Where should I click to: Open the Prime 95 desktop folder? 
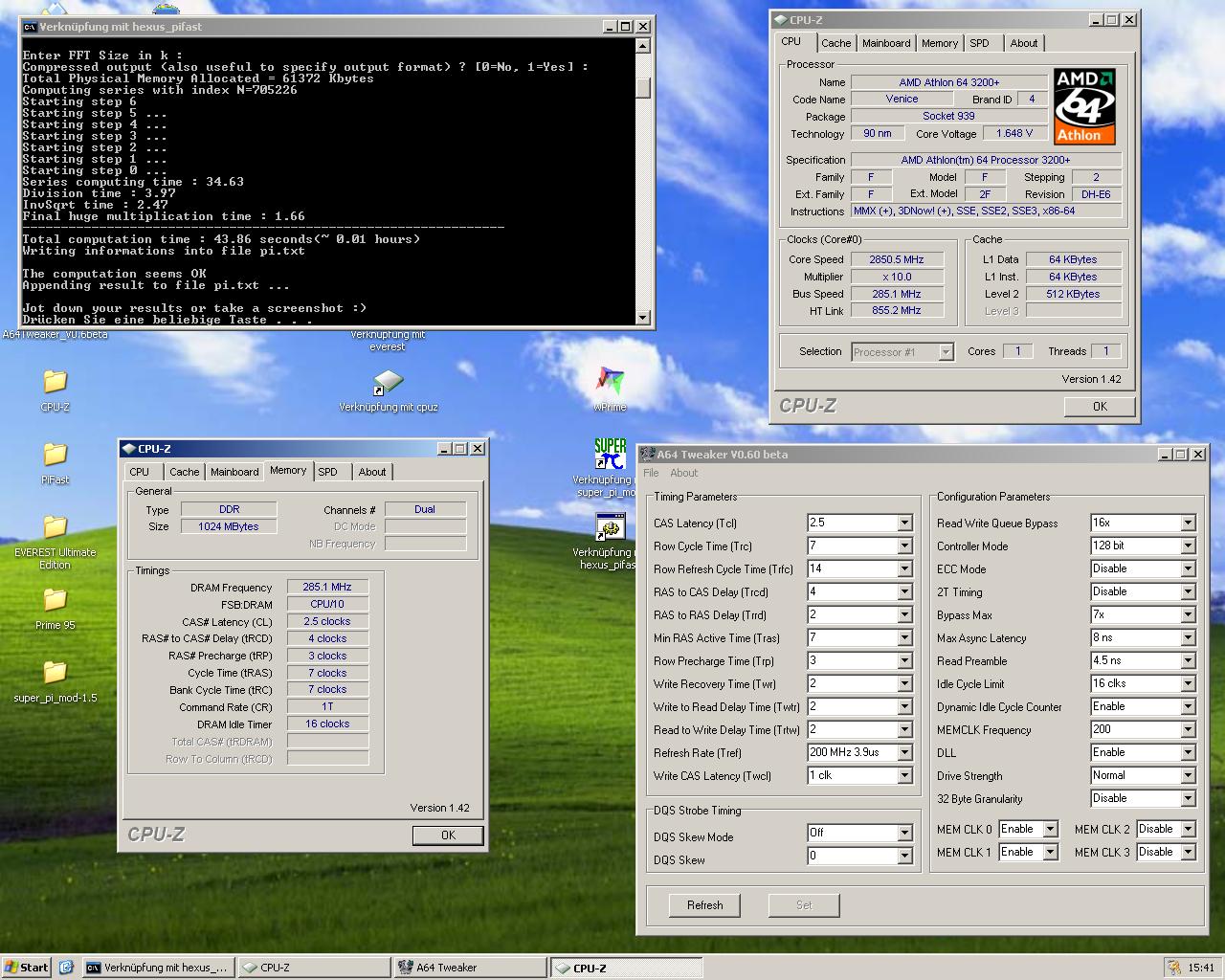pos(55,600)
